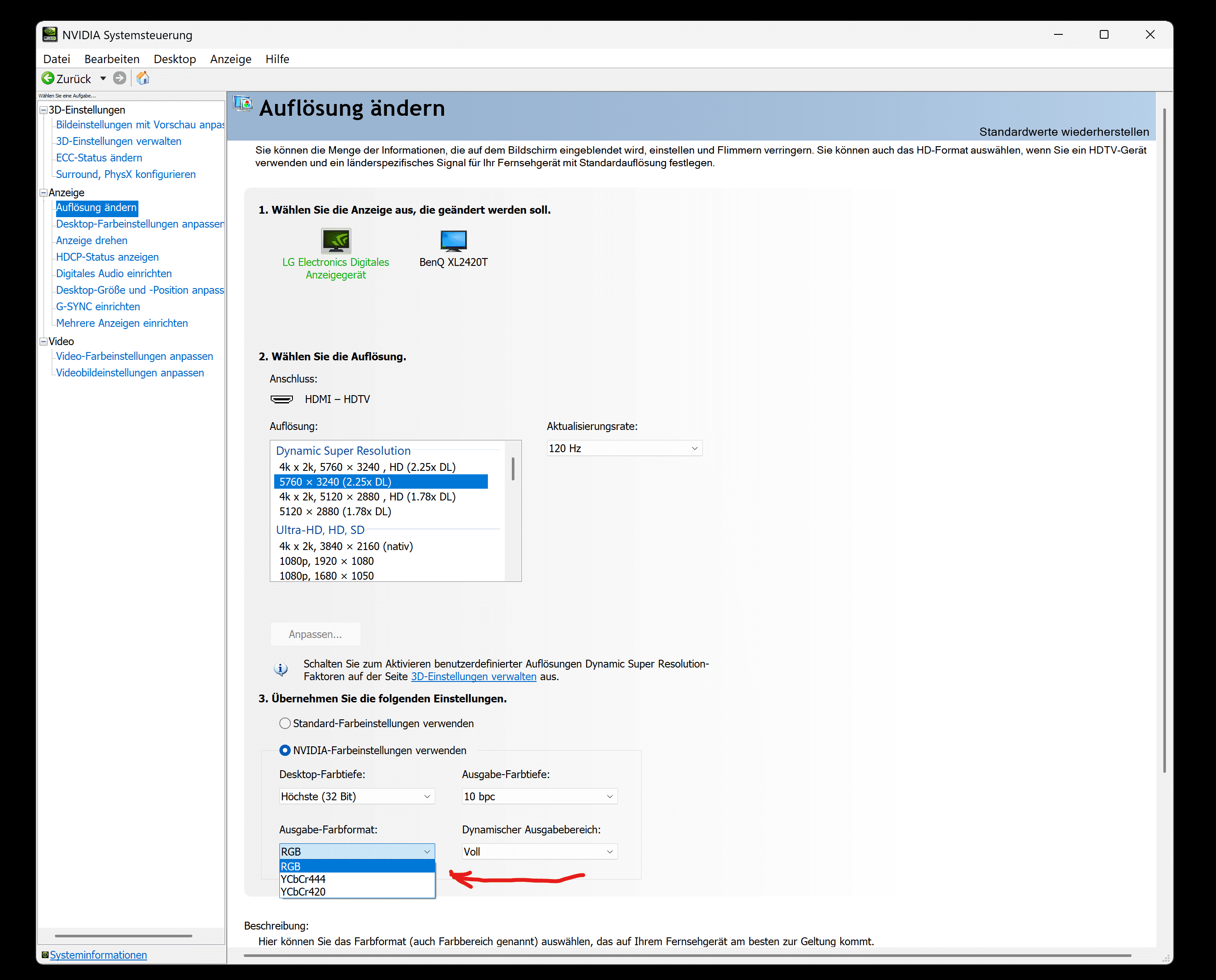The width and height of the screenshot is (1216, 980).
Task: Click the Systeminformationen link
Action: click(98, 955)
